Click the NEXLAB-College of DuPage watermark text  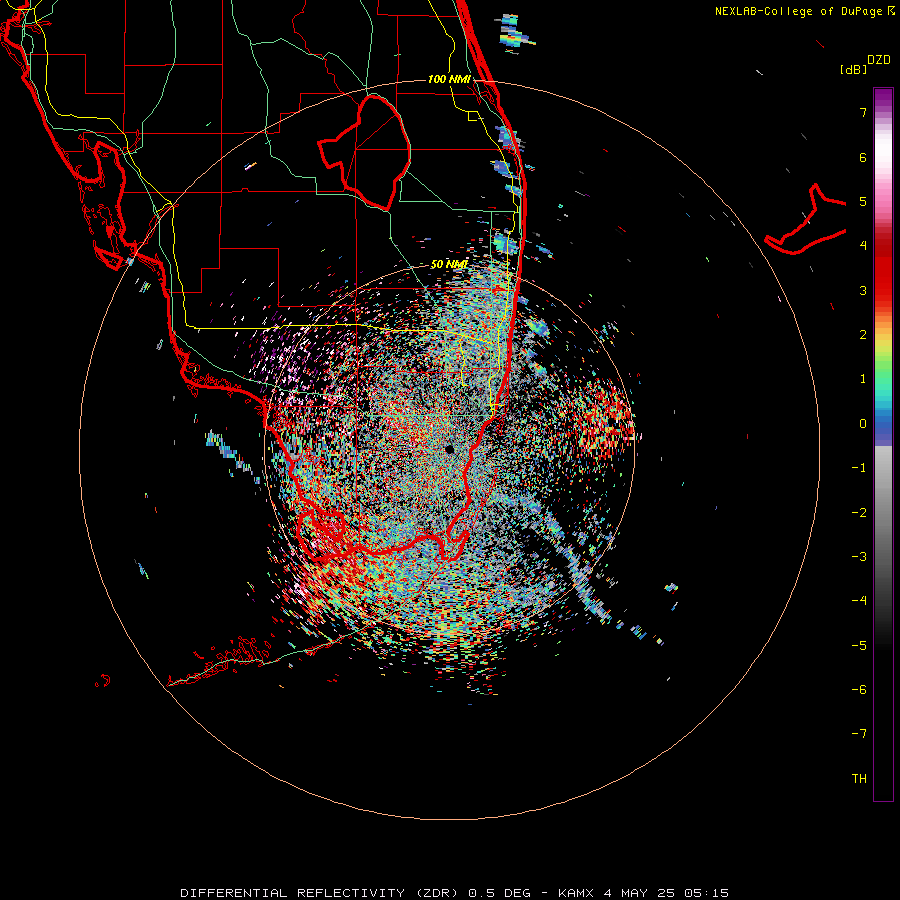798,11
